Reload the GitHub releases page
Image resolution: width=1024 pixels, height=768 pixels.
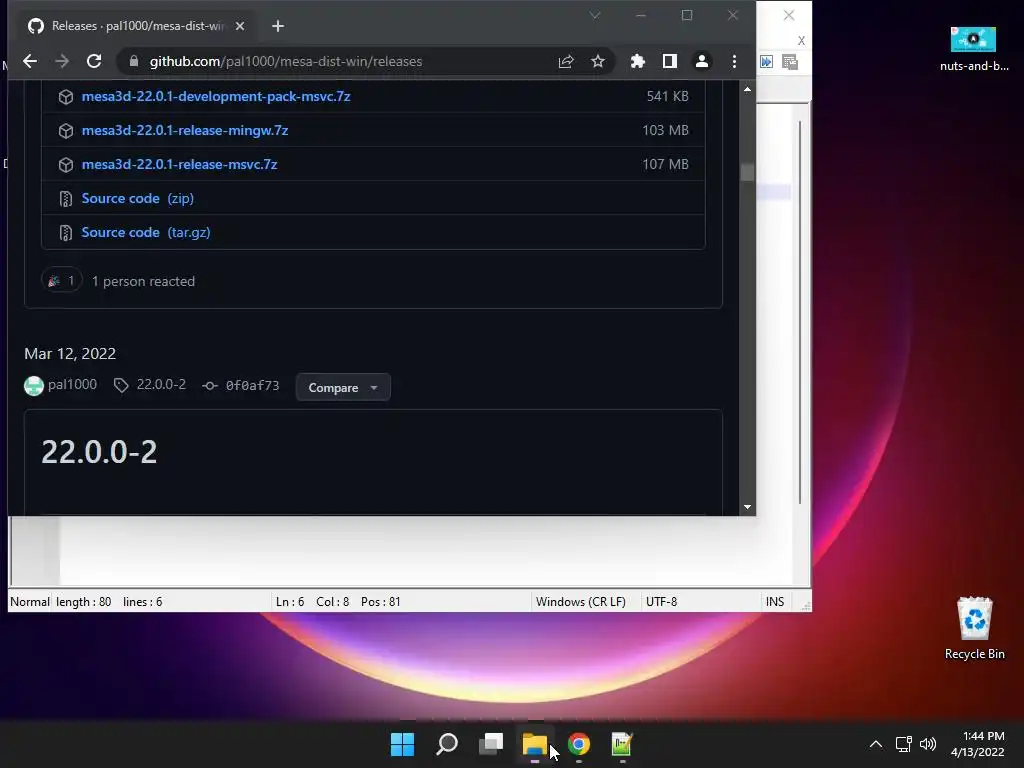[94, 61]
